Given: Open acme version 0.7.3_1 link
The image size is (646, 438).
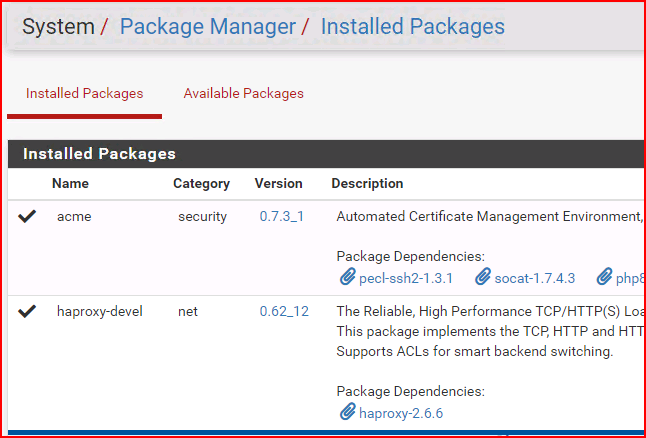Looking at the screenshot, I should [x=282, y=217].
